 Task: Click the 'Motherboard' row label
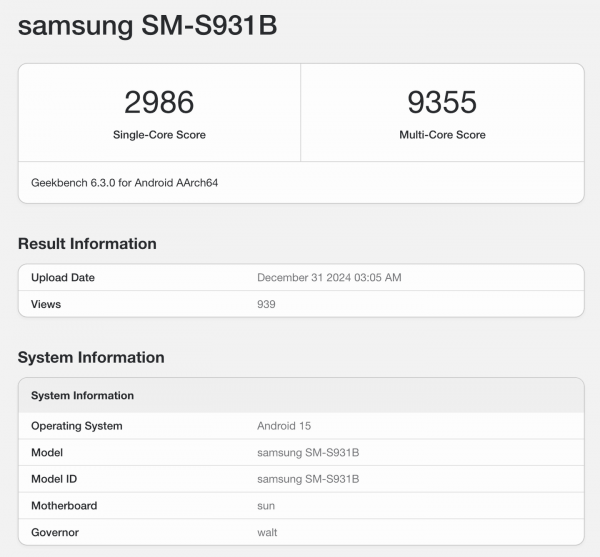64,506
